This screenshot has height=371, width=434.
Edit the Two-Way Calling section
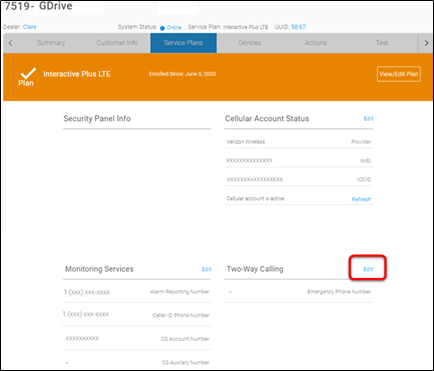368,269
